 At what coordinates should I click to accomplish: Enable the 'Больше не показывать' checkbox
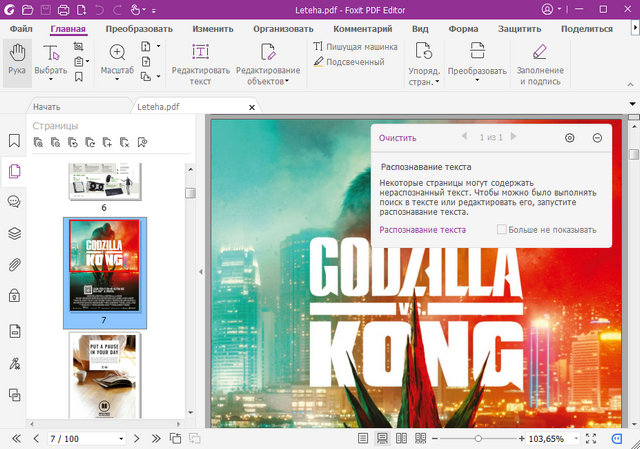(503, 230)
